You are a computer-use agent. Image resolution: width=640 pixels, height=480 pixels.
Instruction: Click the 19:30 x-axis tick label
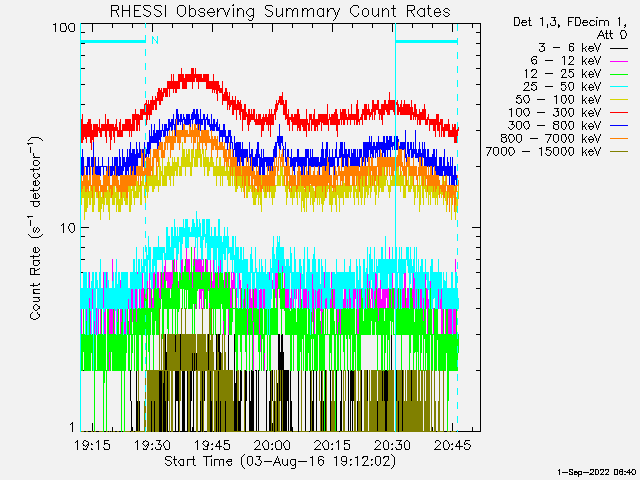pos(152,445)
